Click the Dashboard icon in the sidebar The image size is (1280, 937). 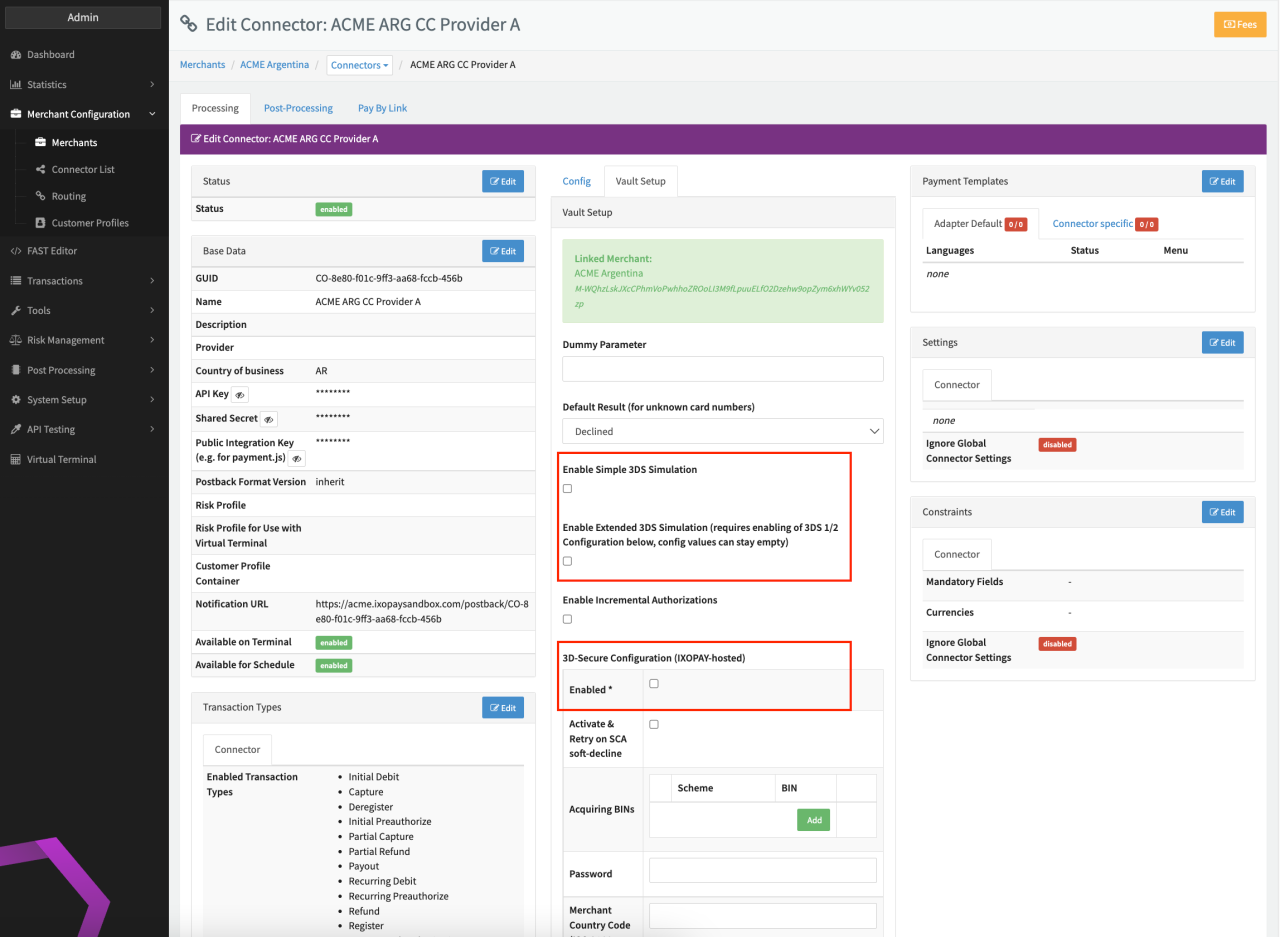16,55
